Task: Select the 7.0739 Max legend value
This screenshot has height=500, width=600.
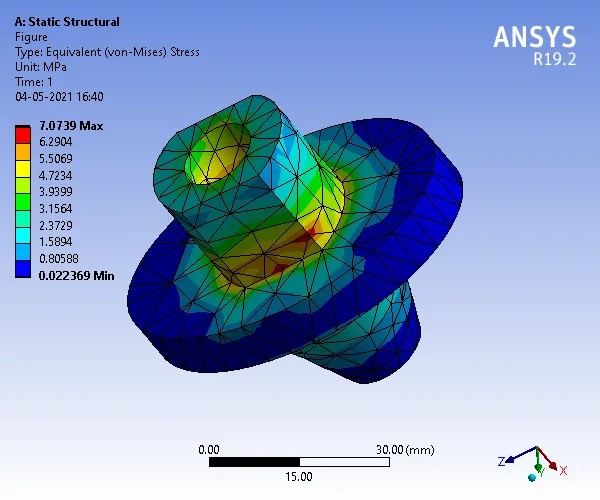Action: 71,125
